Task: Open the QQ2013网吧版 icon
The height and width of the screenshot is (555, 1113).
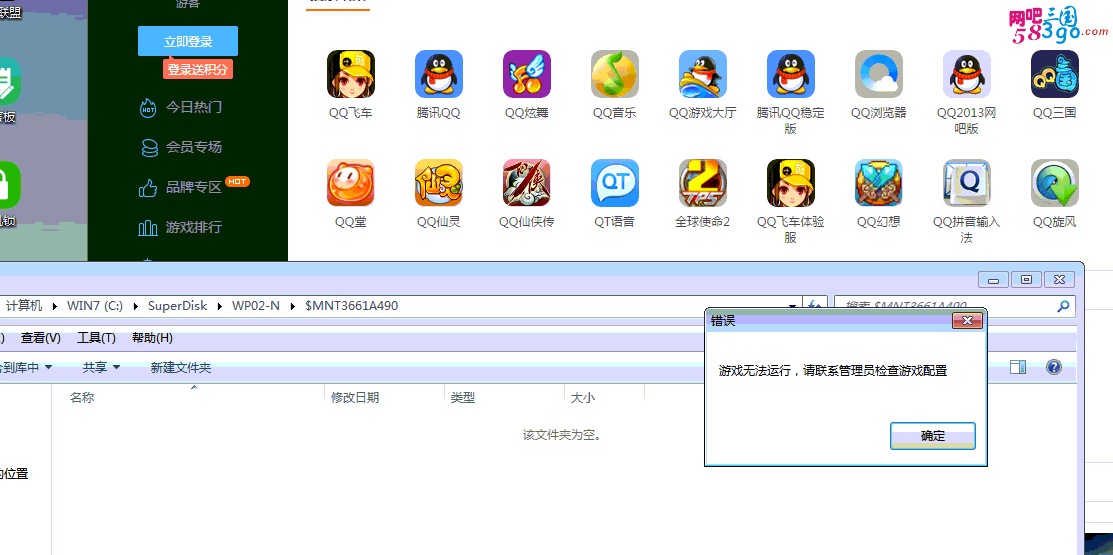Action: (x=967, y=74)
